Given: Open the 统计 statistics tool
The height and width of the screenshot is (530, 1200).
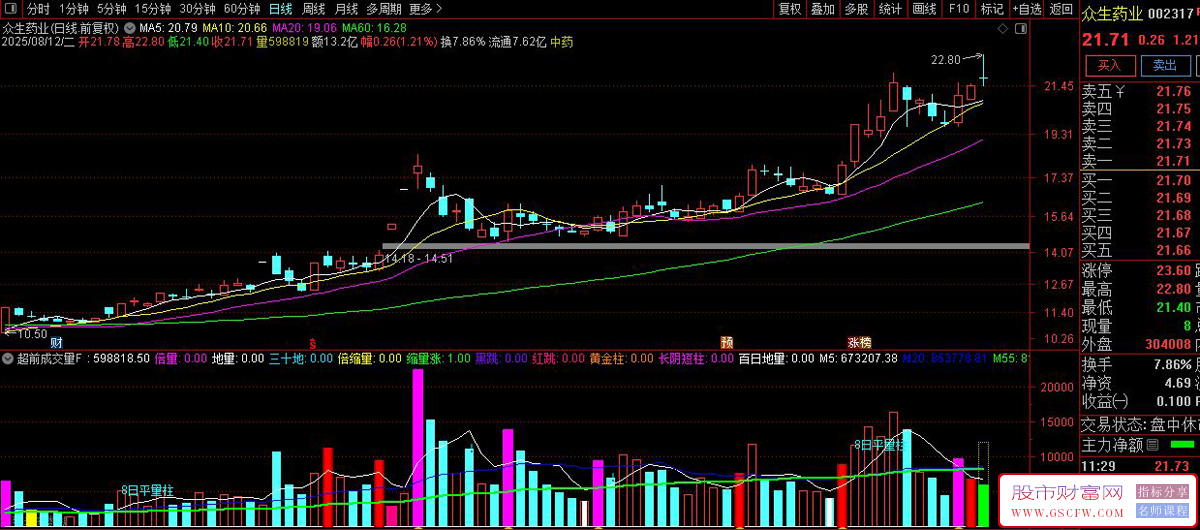Looking at the screenshot, I should coord(890,9).
